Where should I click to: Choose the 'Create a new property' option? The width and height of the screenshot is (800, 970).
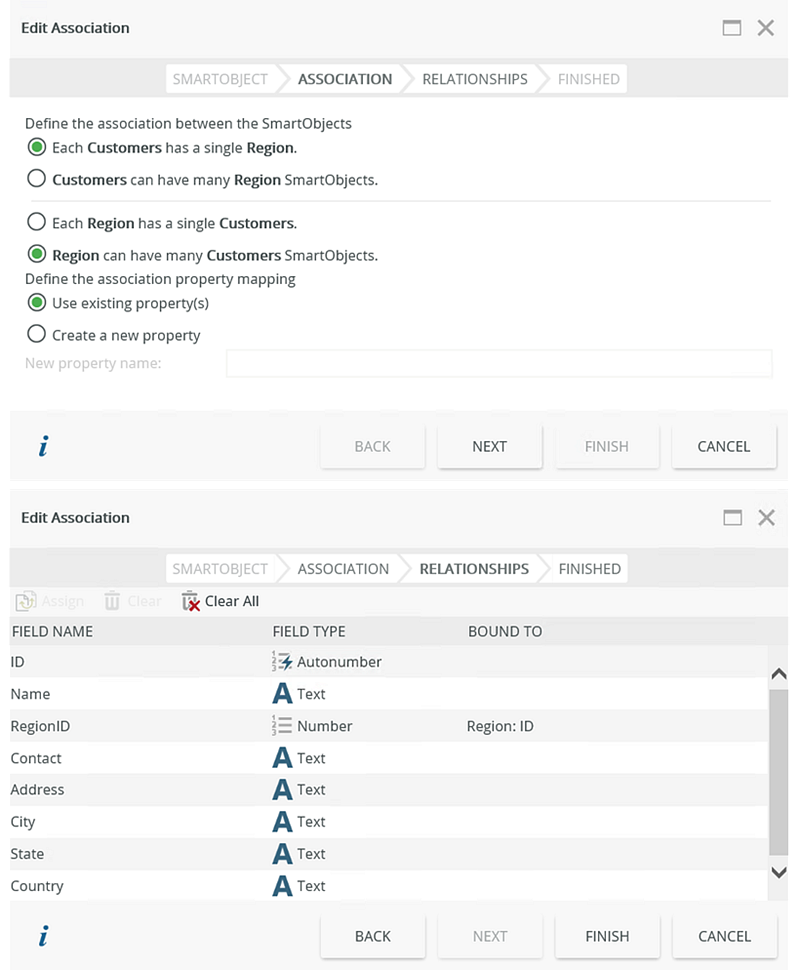(x=37, y=334)
